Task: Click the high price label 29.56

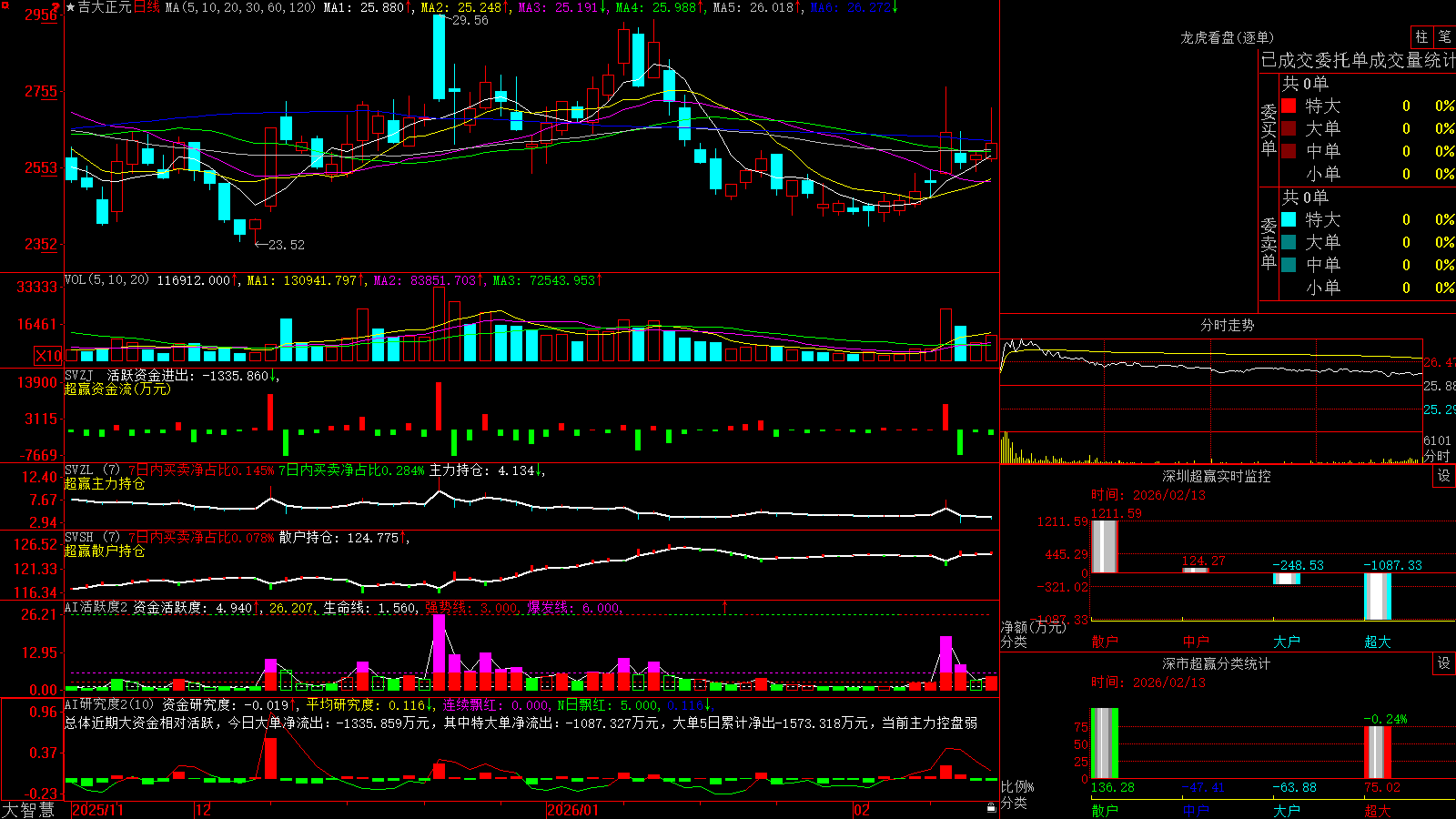Action: pos(470,20)
